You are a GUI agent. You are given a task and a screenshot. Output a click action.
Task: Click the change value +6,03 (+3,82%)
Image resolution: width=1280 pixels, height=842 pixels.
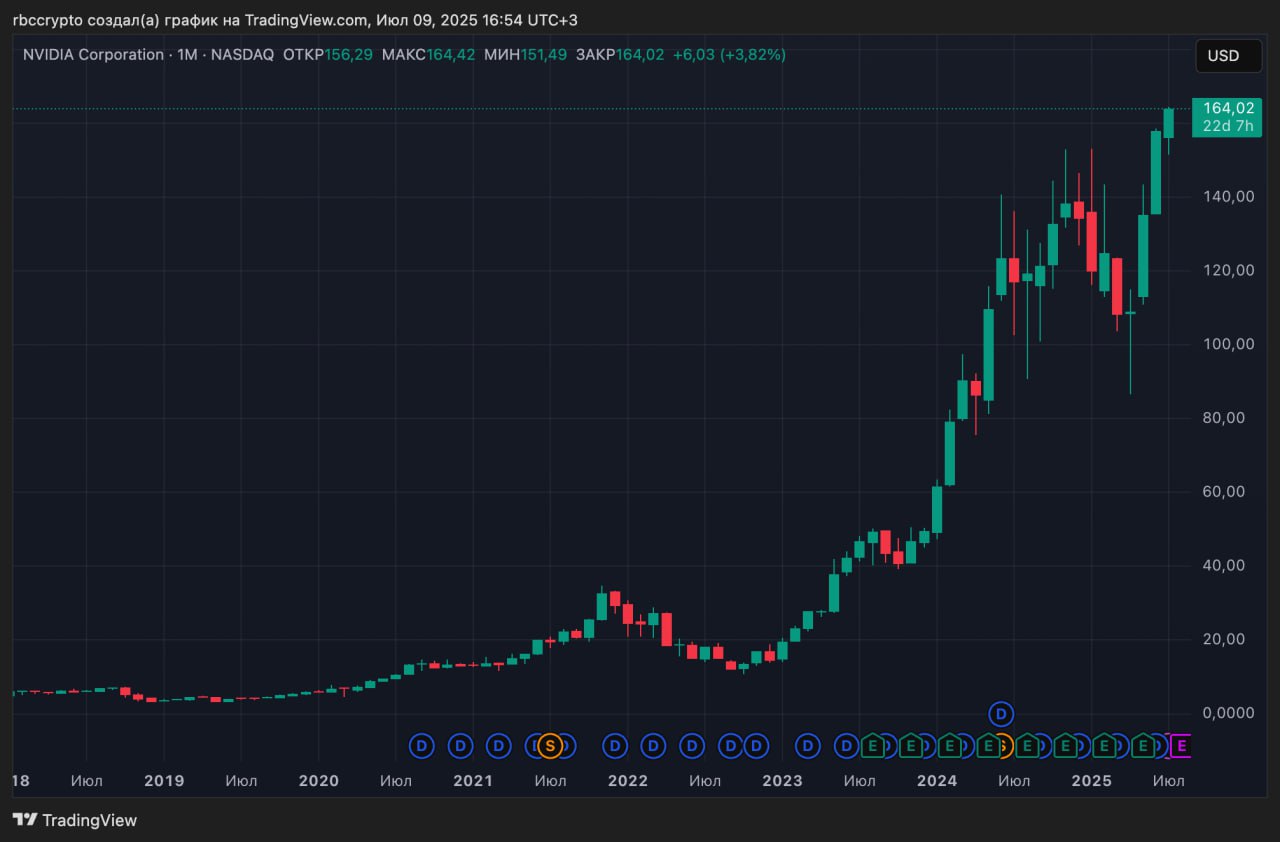tap(729, 54)
